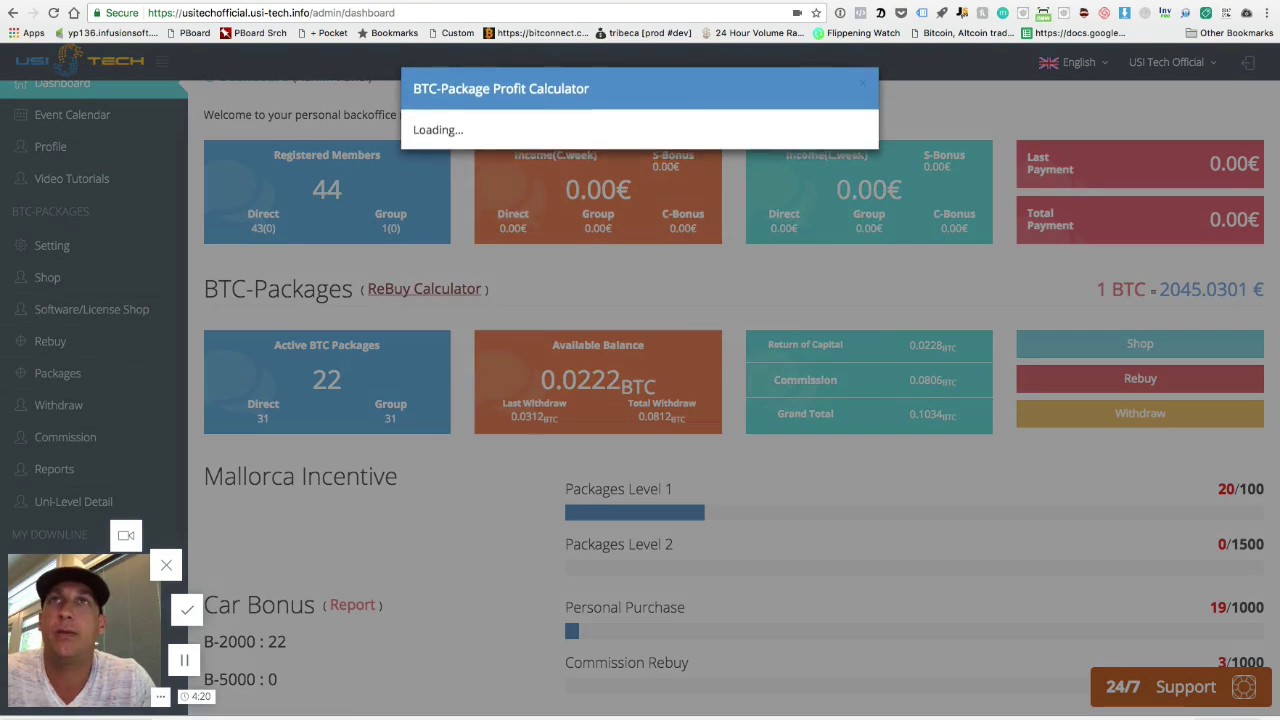This screenshot has width=1280, height=720.
Task: Bookmark this page with the star icon
Action: (x=816, y=13)
